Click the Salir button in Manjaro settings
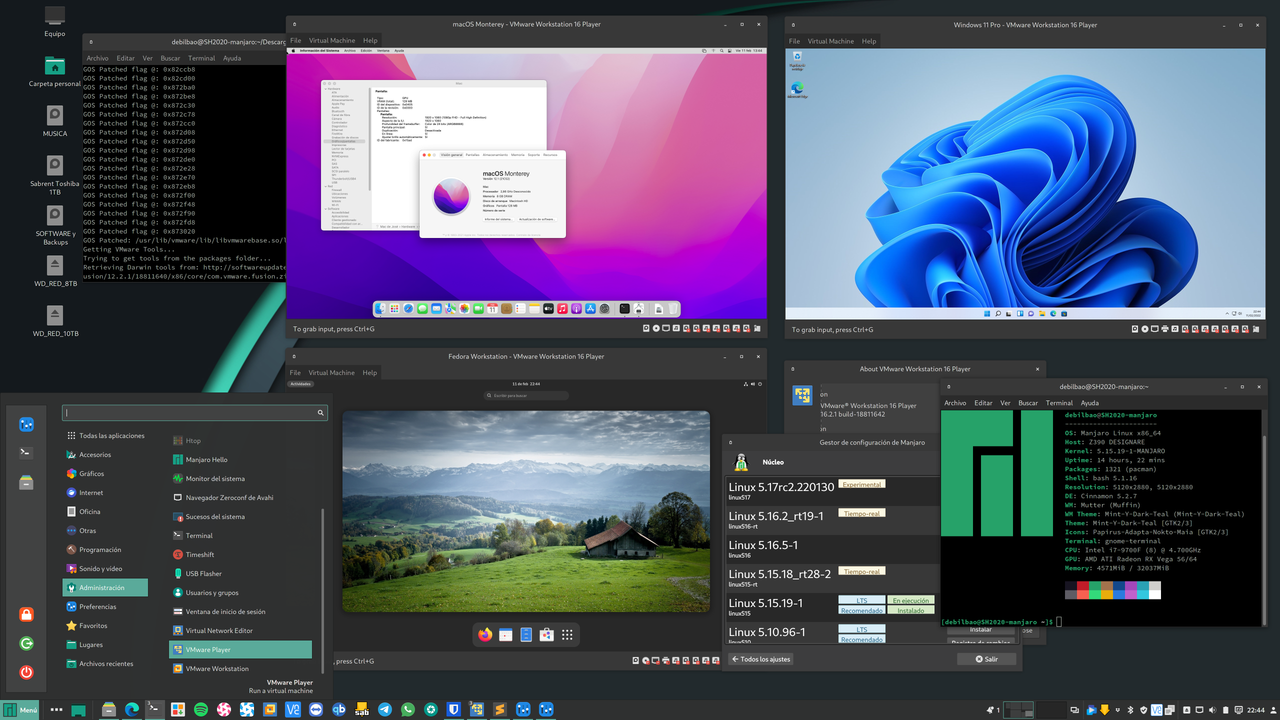Image resolution: width=1280 pixels, height=720 pixels. pos(986,659)
